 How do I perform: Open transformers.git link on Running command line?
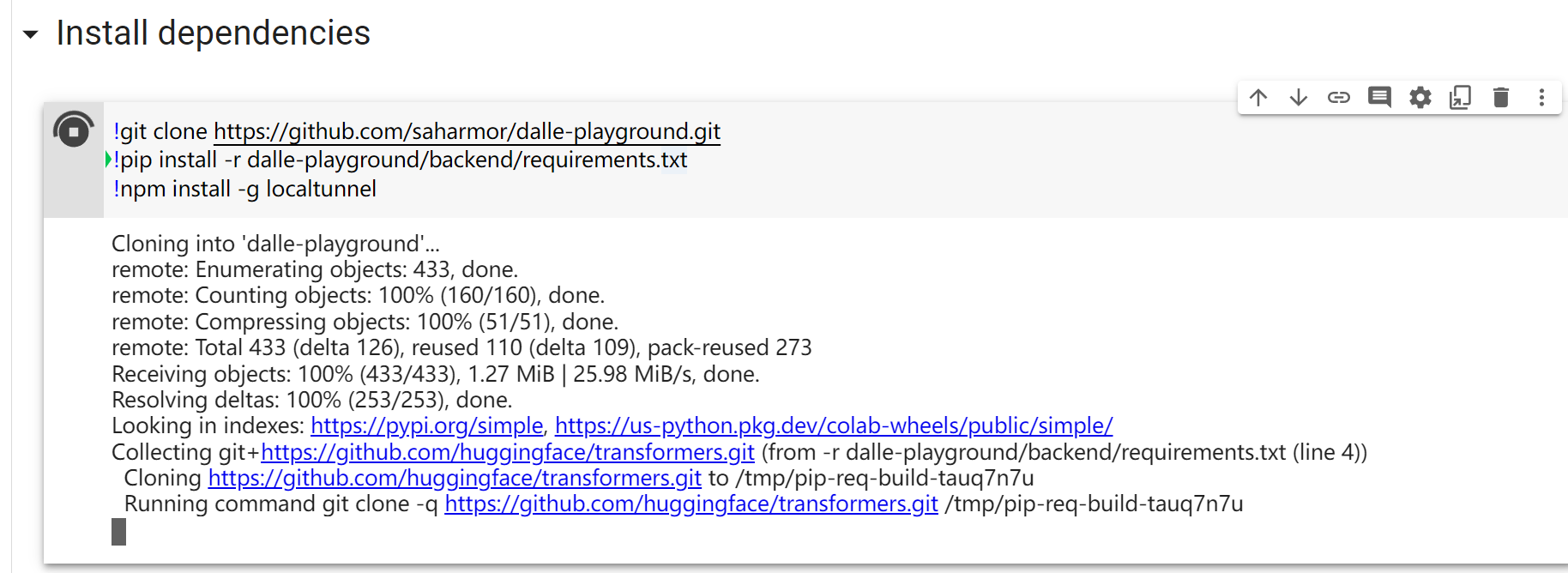point(691,504)
